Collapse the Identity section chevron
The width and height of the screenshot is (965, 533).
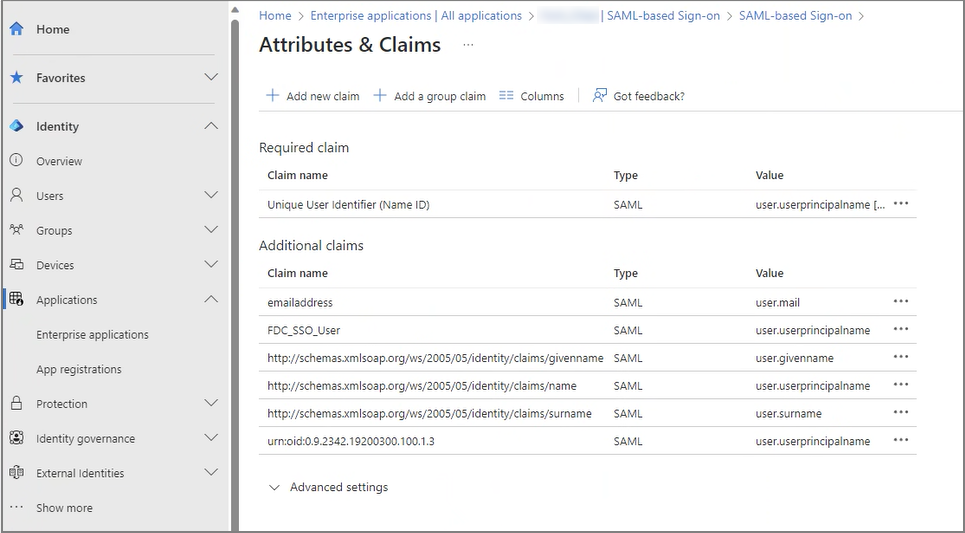point(210,126)
